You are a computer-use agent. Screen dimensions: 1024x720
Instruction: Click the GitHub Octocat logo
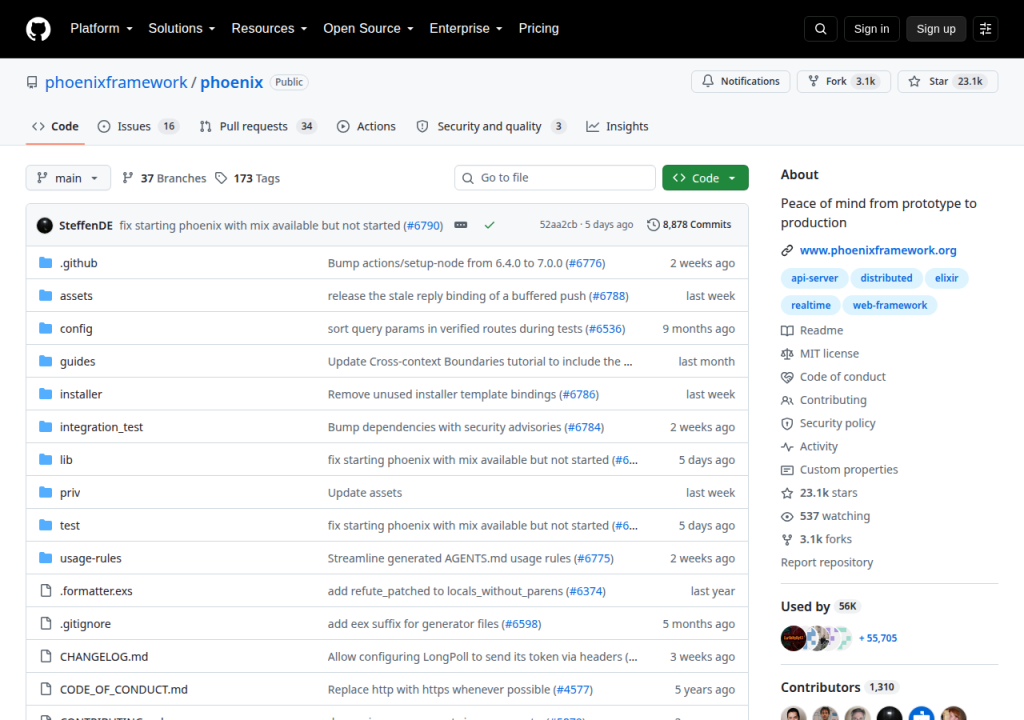point(38,29)
